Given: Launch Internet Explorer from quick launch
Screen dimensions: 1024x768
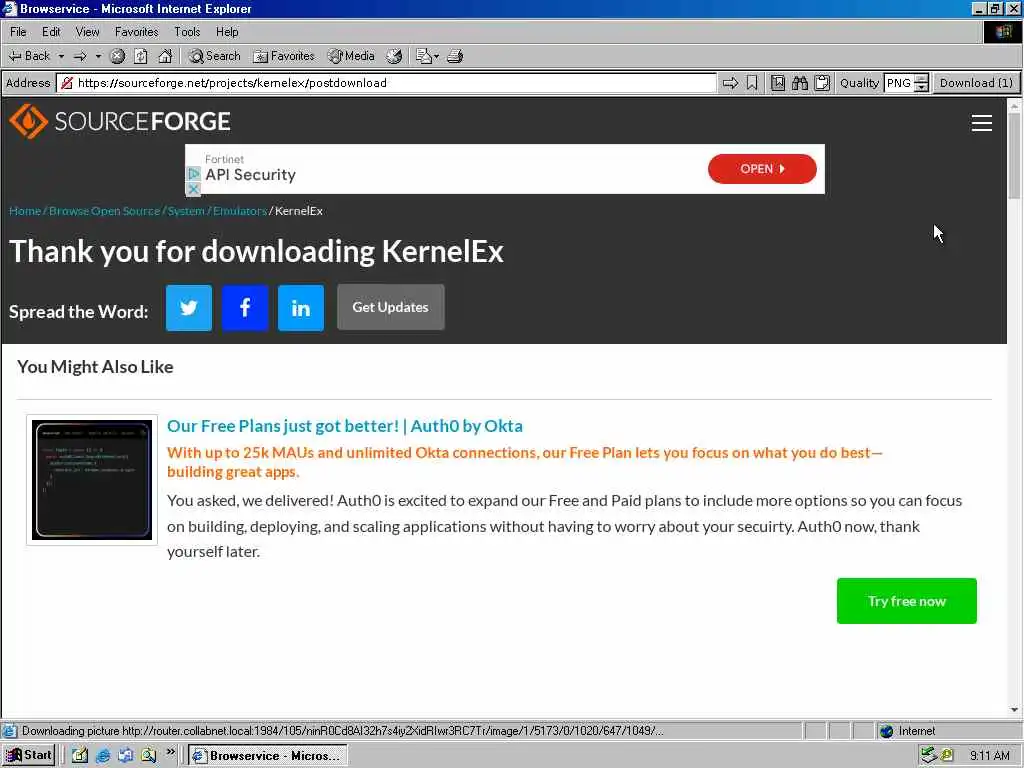Looking at the screenshot, I should (103, 756).
